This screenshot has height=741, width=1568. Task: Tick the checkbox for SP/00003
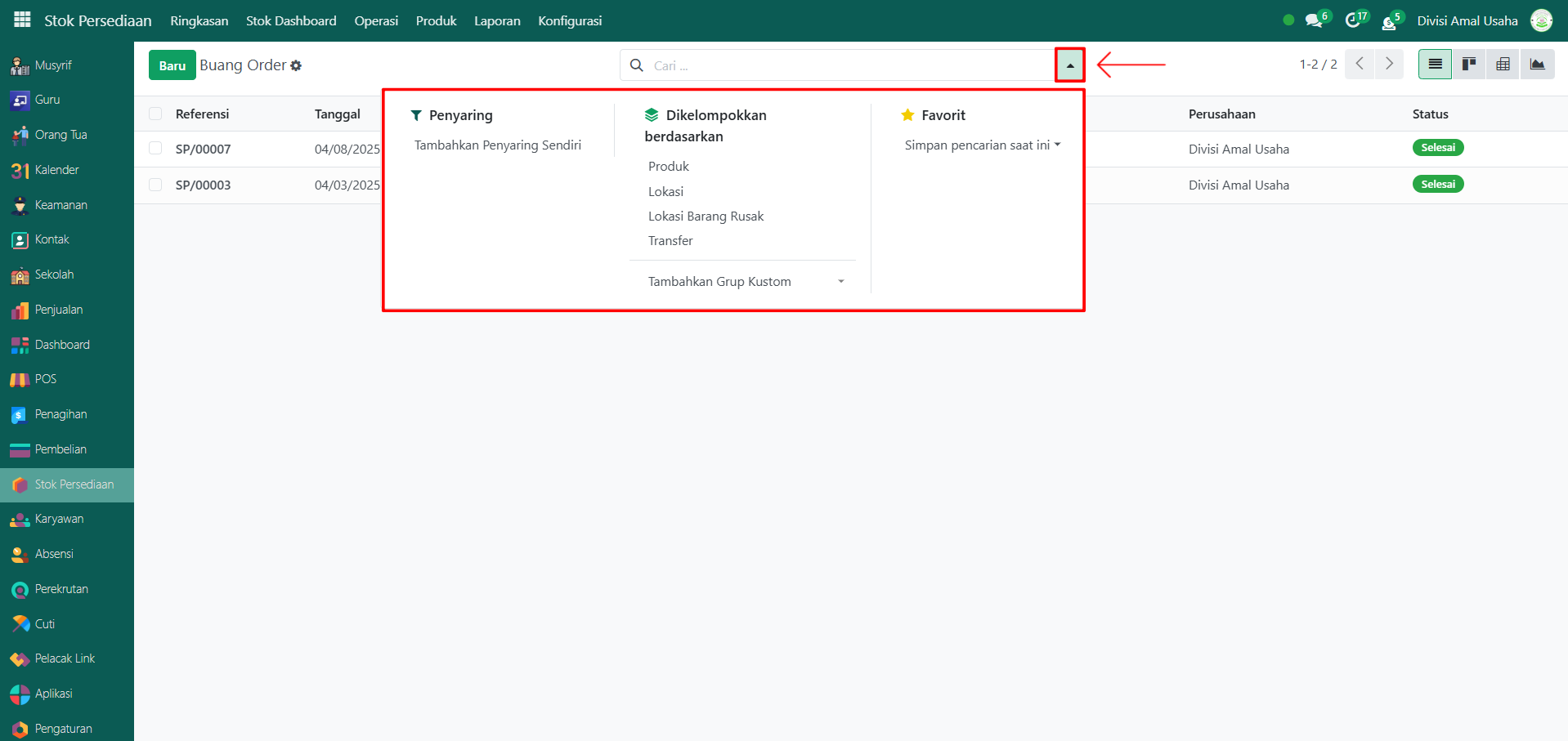point(155,185)
